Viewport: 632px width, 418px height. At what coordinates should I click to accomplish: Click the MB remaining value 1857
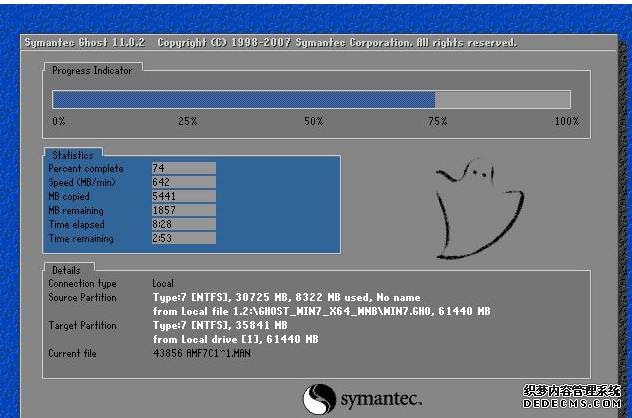point(183,210)
